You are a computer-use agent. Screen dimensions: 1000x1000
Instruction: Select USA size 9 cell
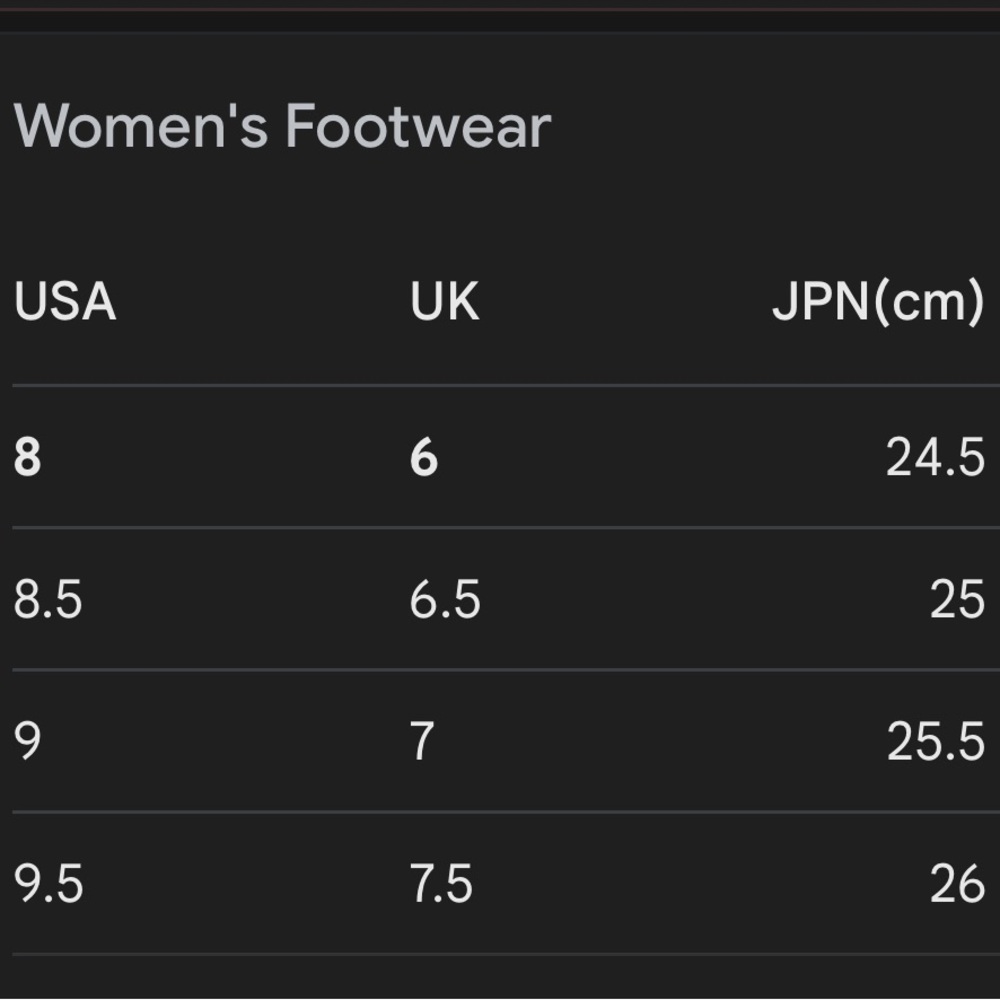27,742
